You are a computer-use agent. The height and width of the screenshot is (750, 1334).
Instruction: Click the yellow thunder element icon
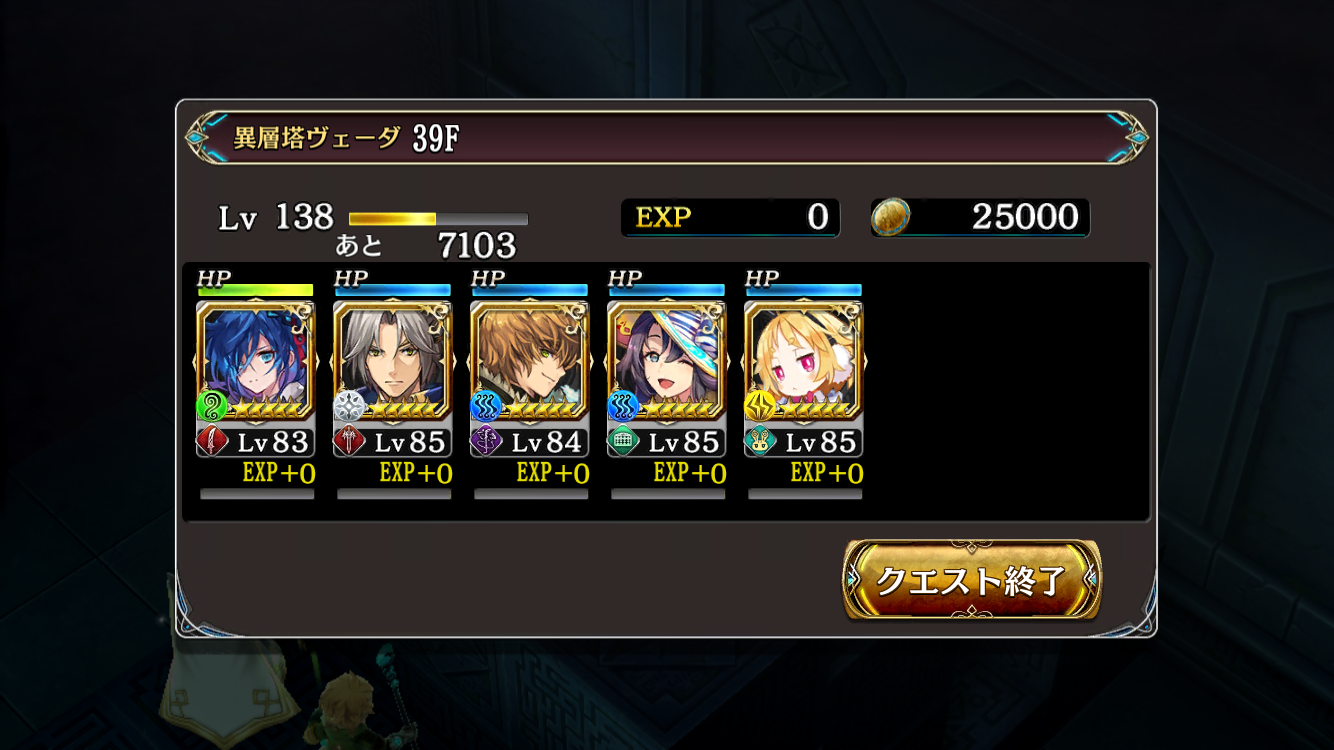(x=760, y=406)
